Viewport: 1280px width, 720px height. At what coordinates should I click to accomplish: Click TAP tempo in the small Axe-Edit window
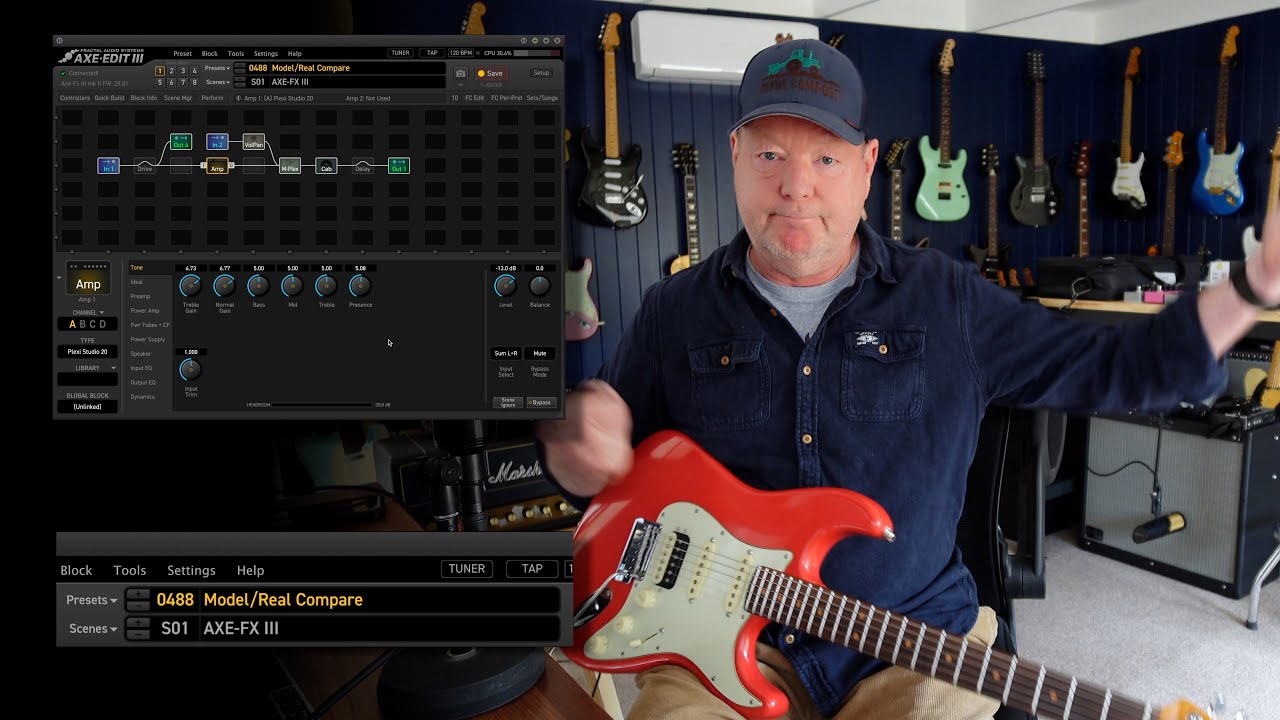[x=432, y=53]
